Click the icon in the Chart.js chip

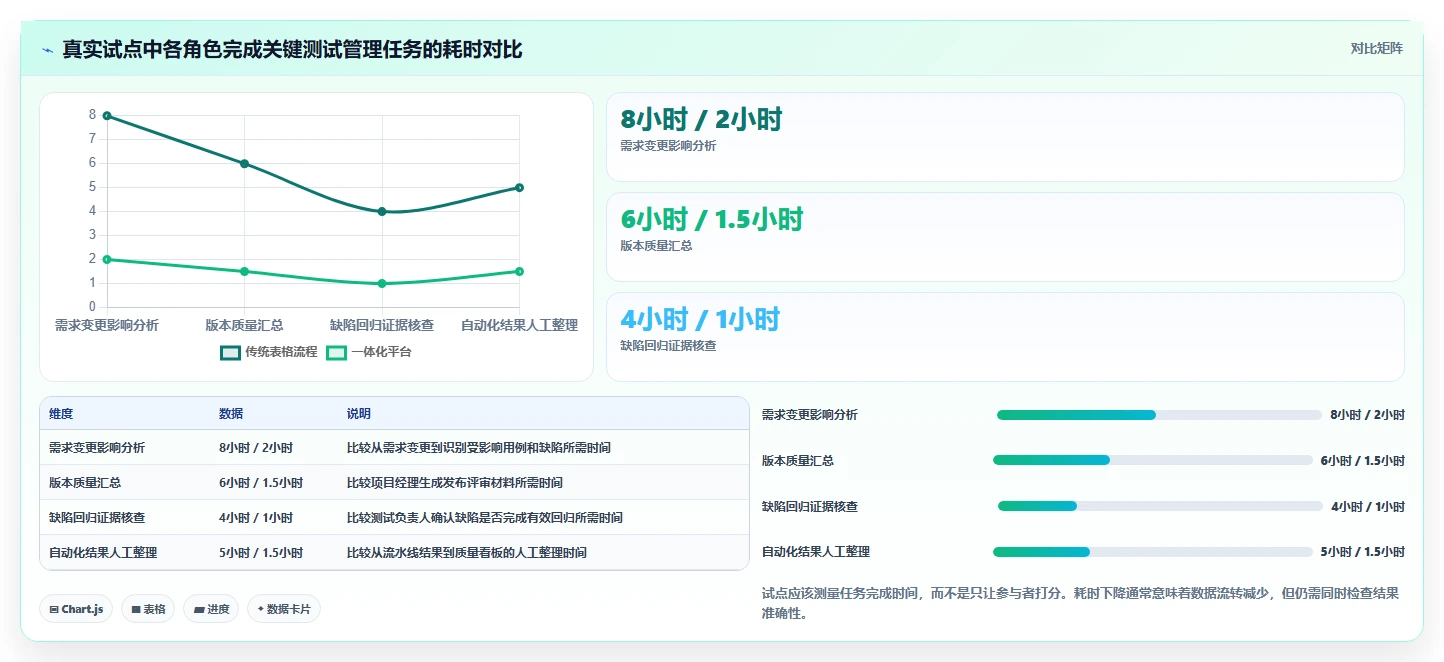[53, 609]
